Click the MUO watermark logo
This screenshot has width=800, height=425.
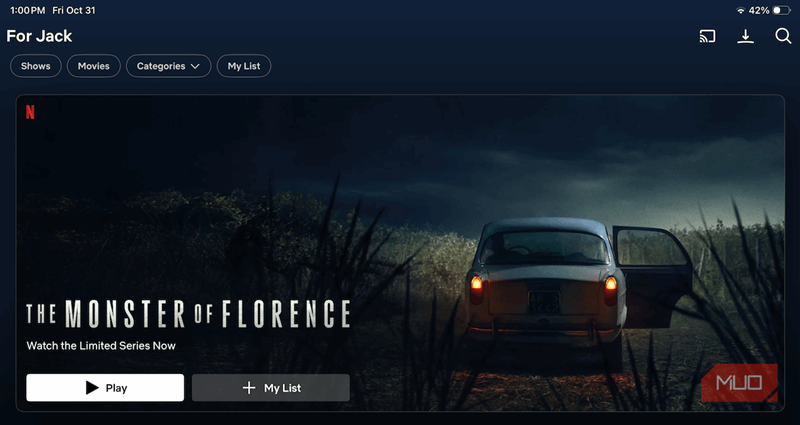(739, 383)
